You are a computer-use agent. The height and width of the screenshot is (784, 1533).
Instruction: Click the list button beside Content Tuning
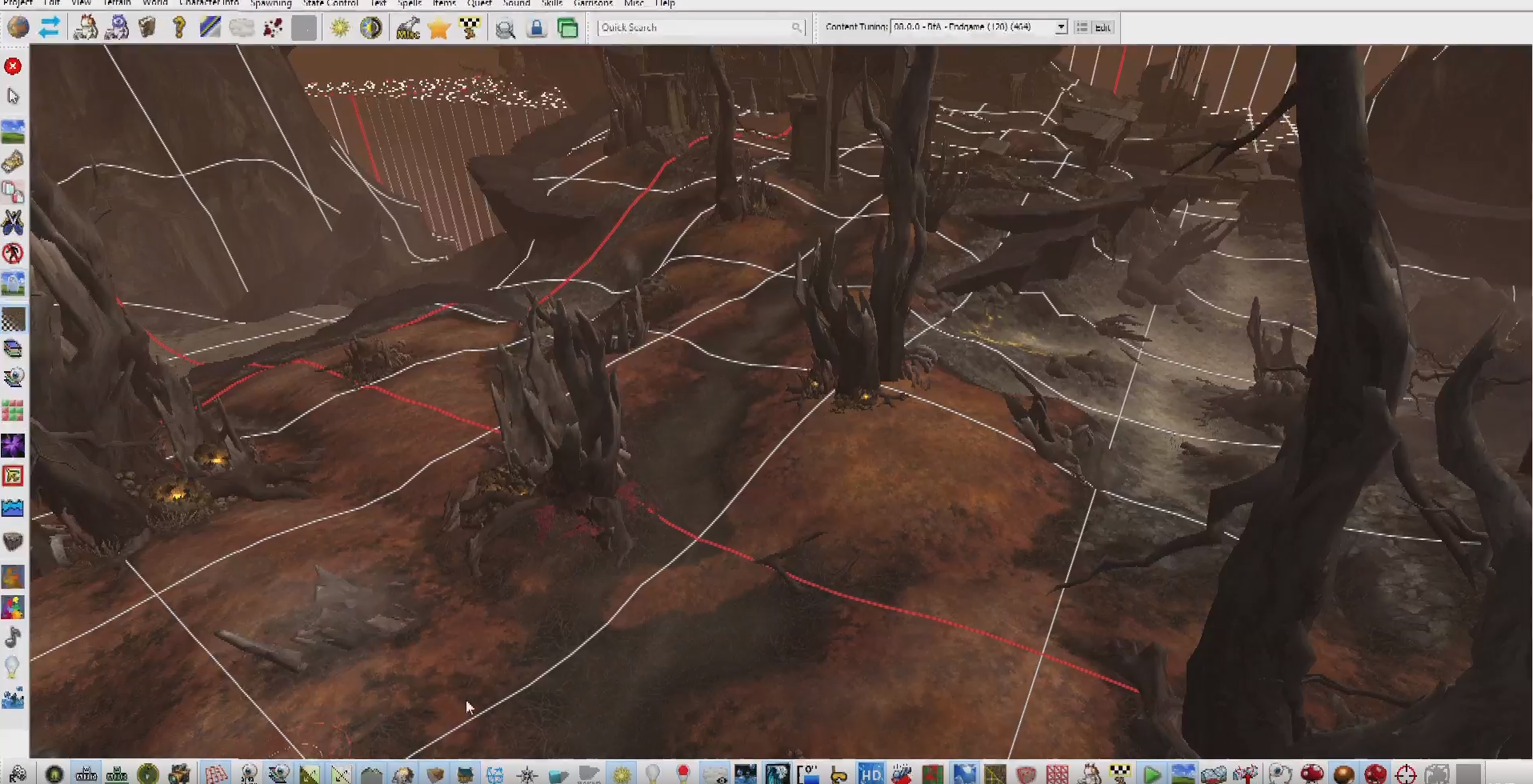click(1082, 27)
